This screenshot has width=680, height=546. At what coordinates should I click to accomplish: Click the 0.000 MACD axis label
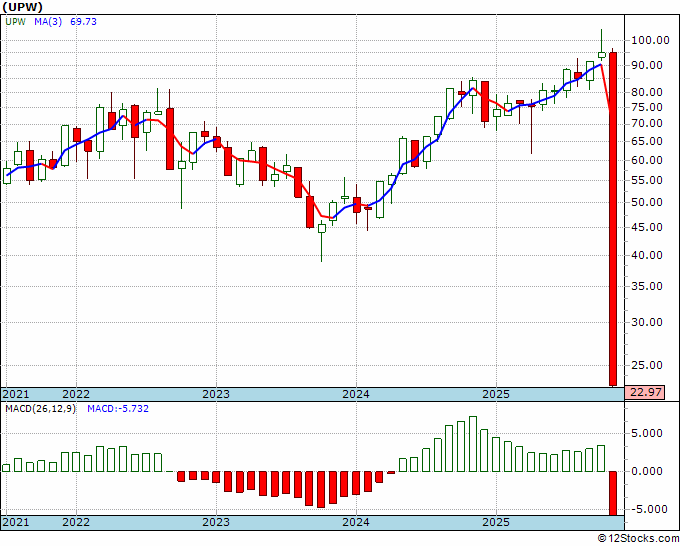[x=647, y=471]
